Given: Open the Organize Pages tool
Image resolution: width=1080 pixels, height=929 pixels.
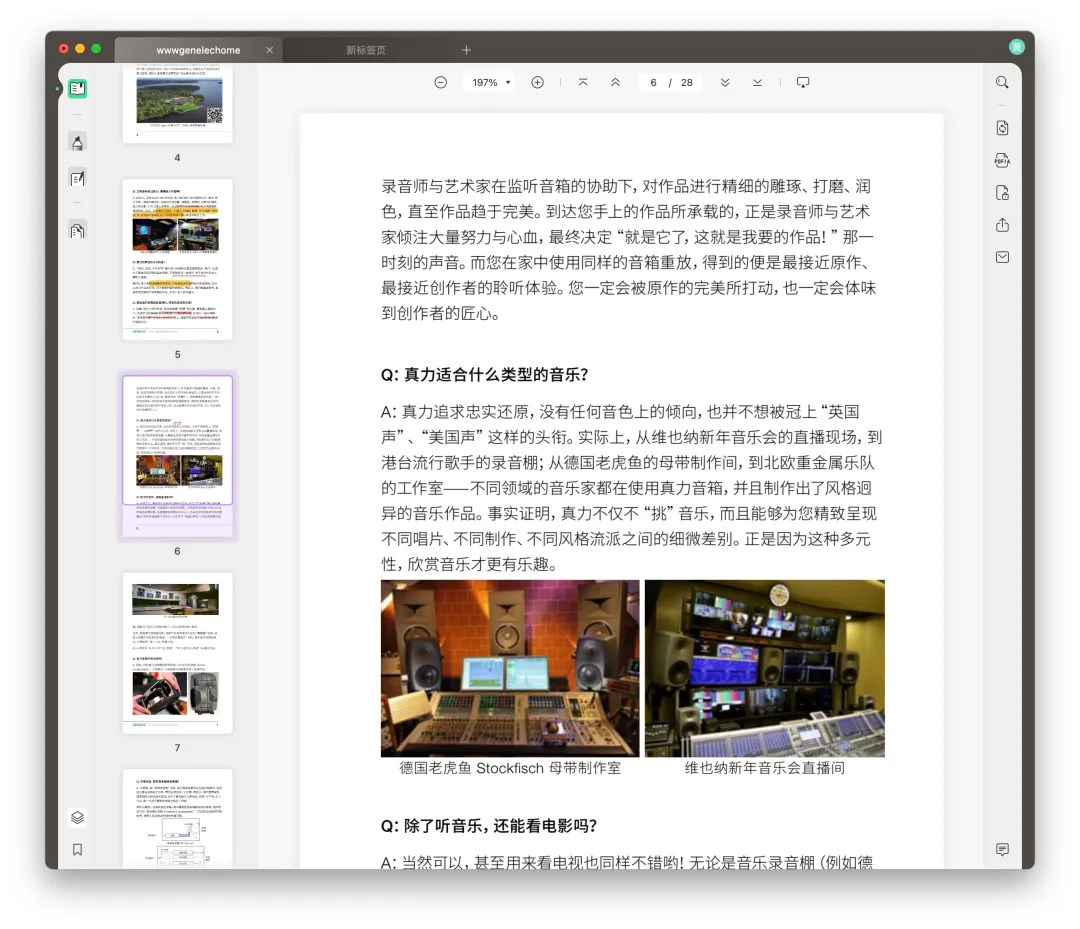Looking at the screenshot, I should pyautogui.click(x=77, y=230).
